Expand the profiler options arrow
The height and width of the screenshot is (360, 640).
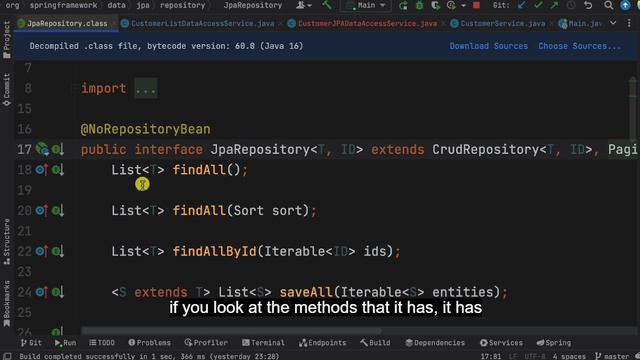[463, 6]
